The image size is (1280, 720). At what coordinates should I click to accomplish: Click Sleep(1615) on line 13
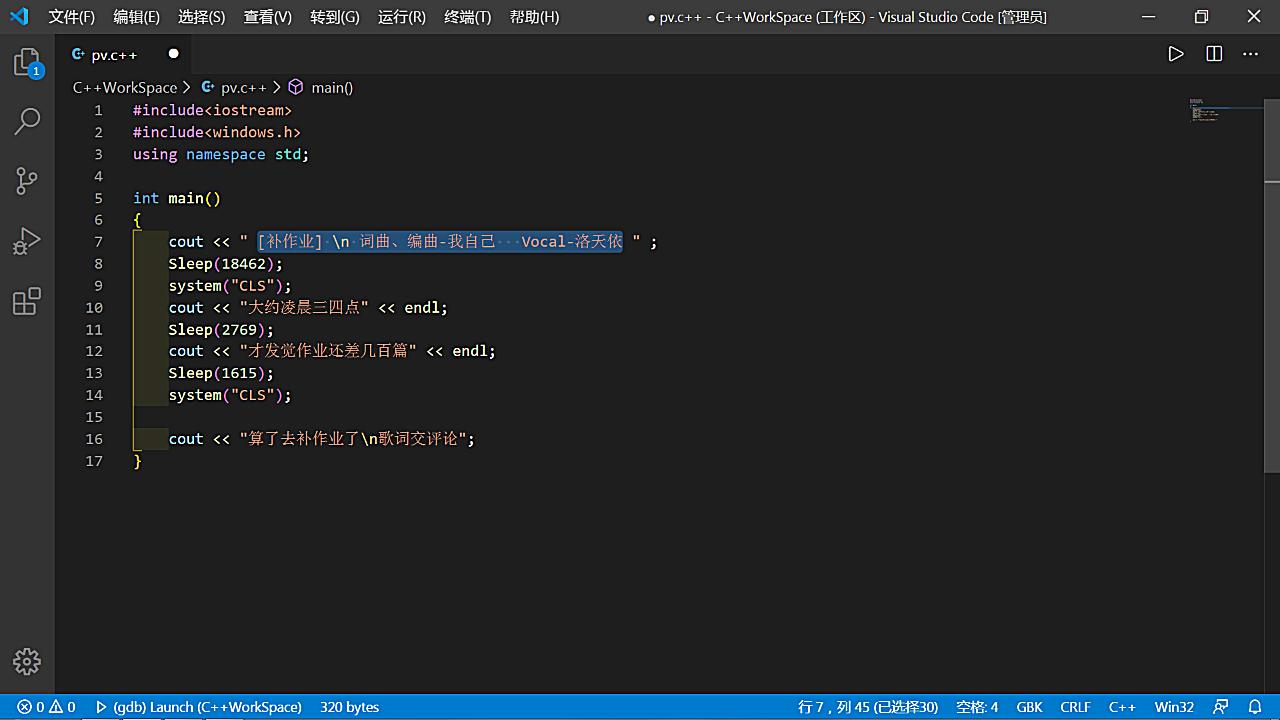(x=221, y=373)
